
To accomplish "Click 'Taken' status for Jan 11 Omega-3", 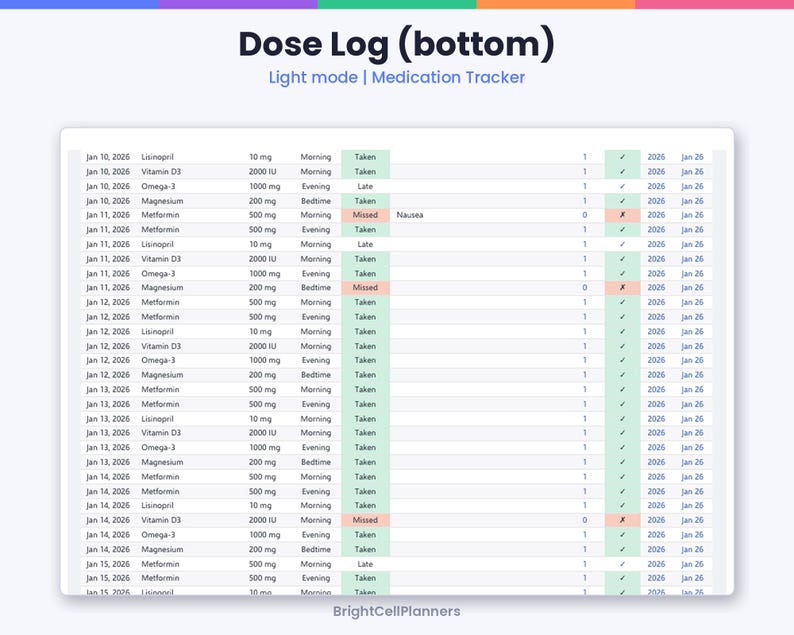I will tap(365, 273).
